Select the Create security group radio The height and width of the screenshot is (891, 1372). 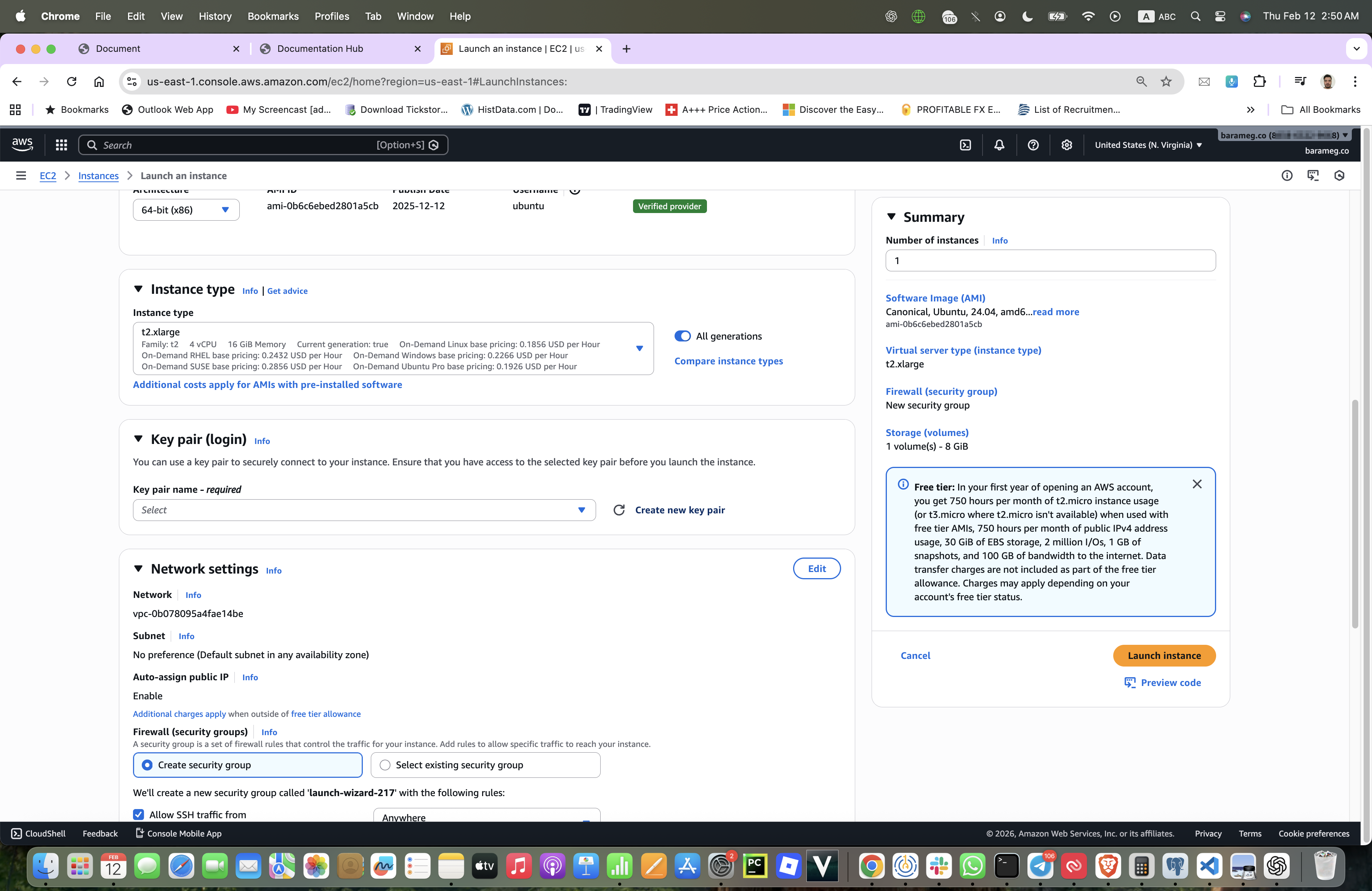147,765
